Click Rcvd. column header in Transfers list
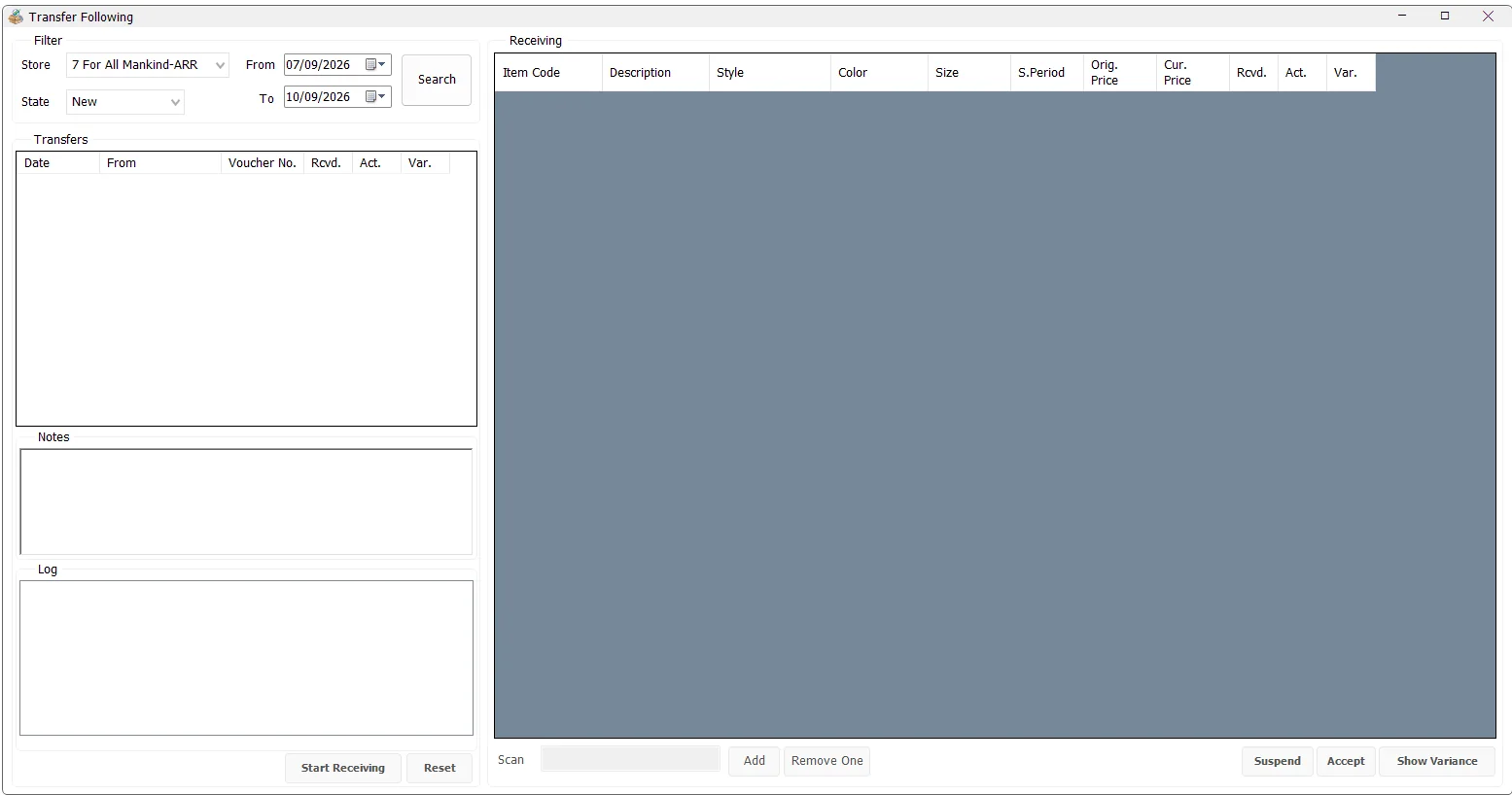This screenshot has height=795, width=1512. click(328, 163)
